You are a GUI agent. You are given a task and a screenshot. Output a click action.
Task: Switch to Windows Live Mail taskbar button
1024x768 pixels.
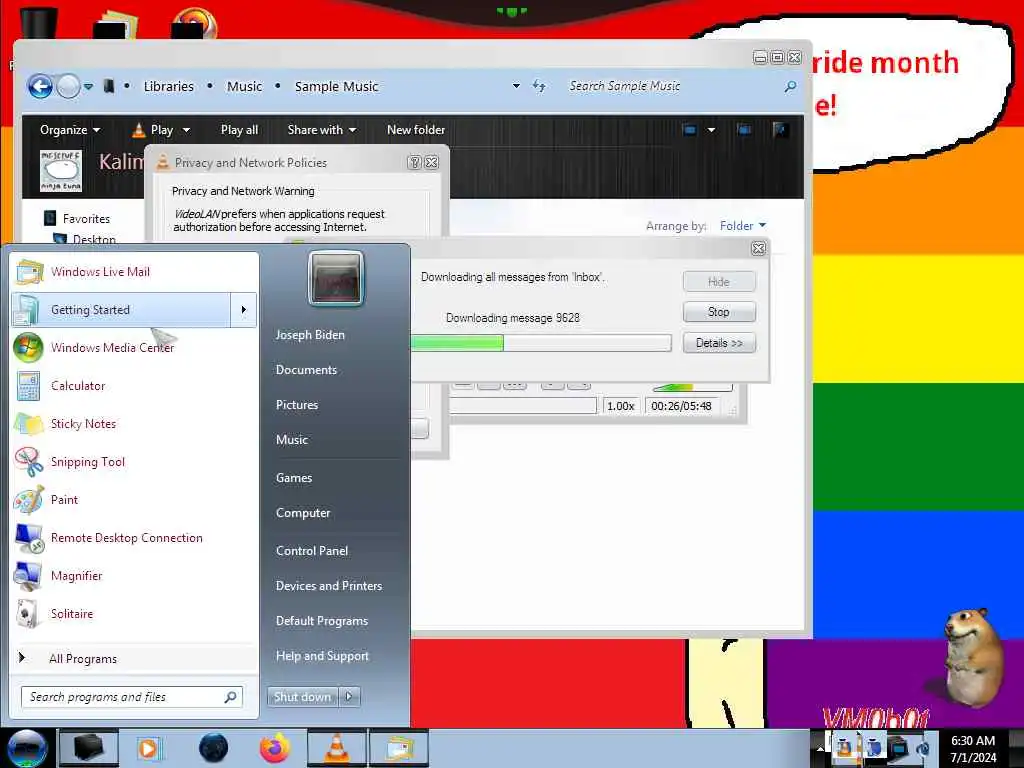399,748
